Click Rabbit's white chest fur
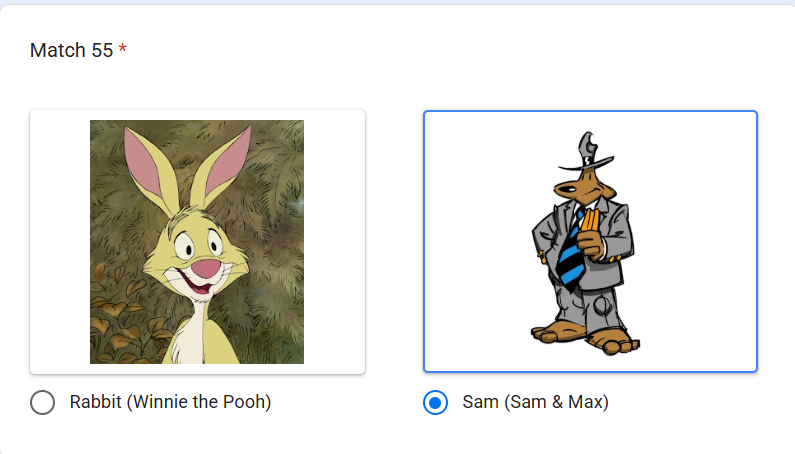The image size is (795, 454). [x=189, y=337]
